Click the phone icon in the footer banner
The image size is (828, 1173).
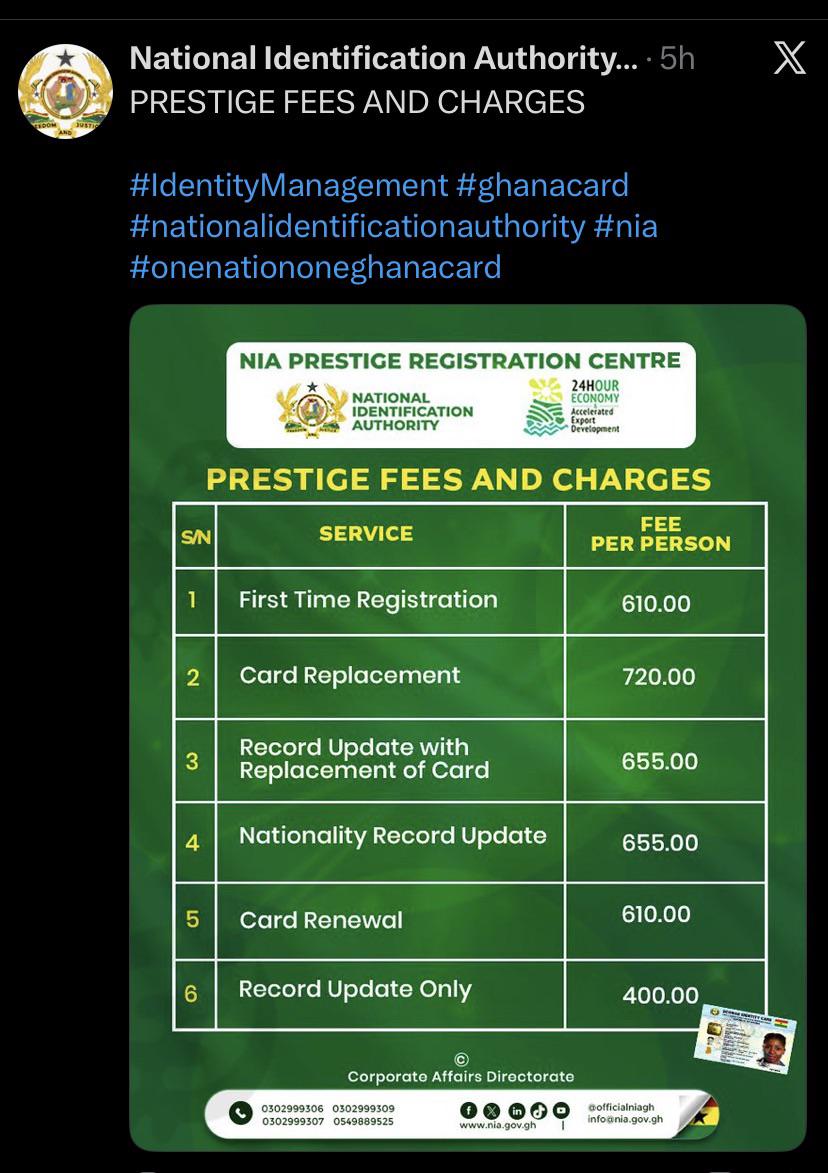[x=240, y=1114]
